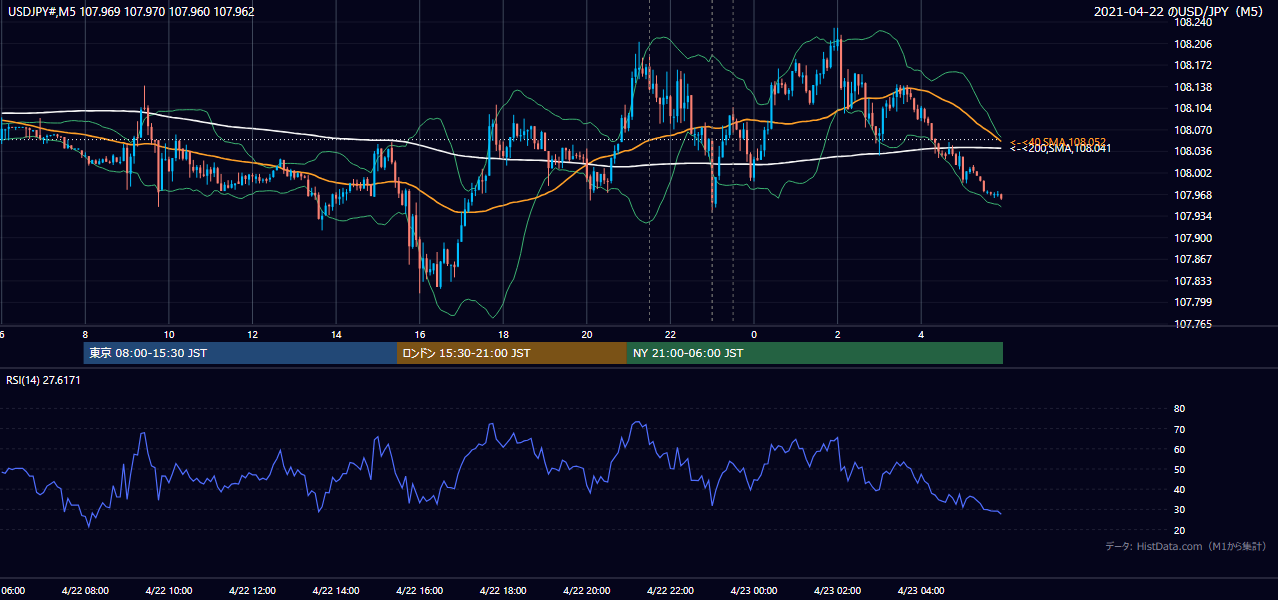Click the orange 40 SMA 108.053 label

[1056, 142]
